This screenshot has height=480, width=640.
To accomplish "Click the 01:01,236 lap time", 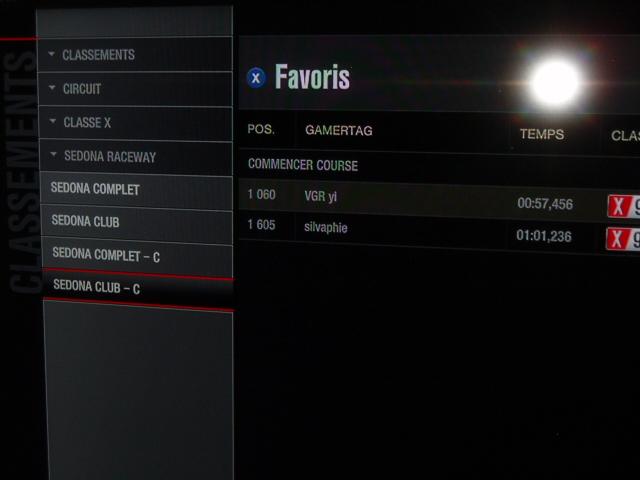I will [544, 236].
